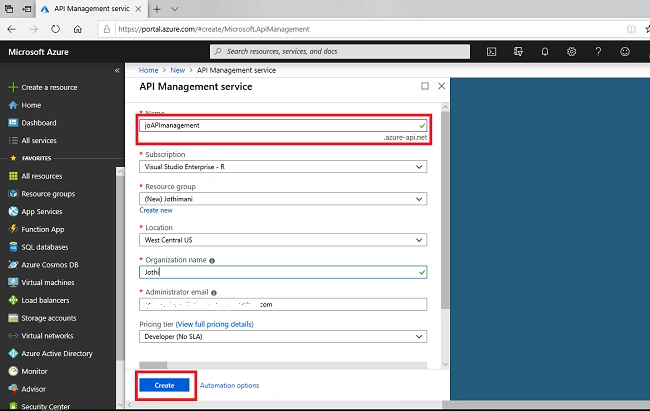Click the green plus Create a resource icon
The image size is (650, 411).
(13, 87)
